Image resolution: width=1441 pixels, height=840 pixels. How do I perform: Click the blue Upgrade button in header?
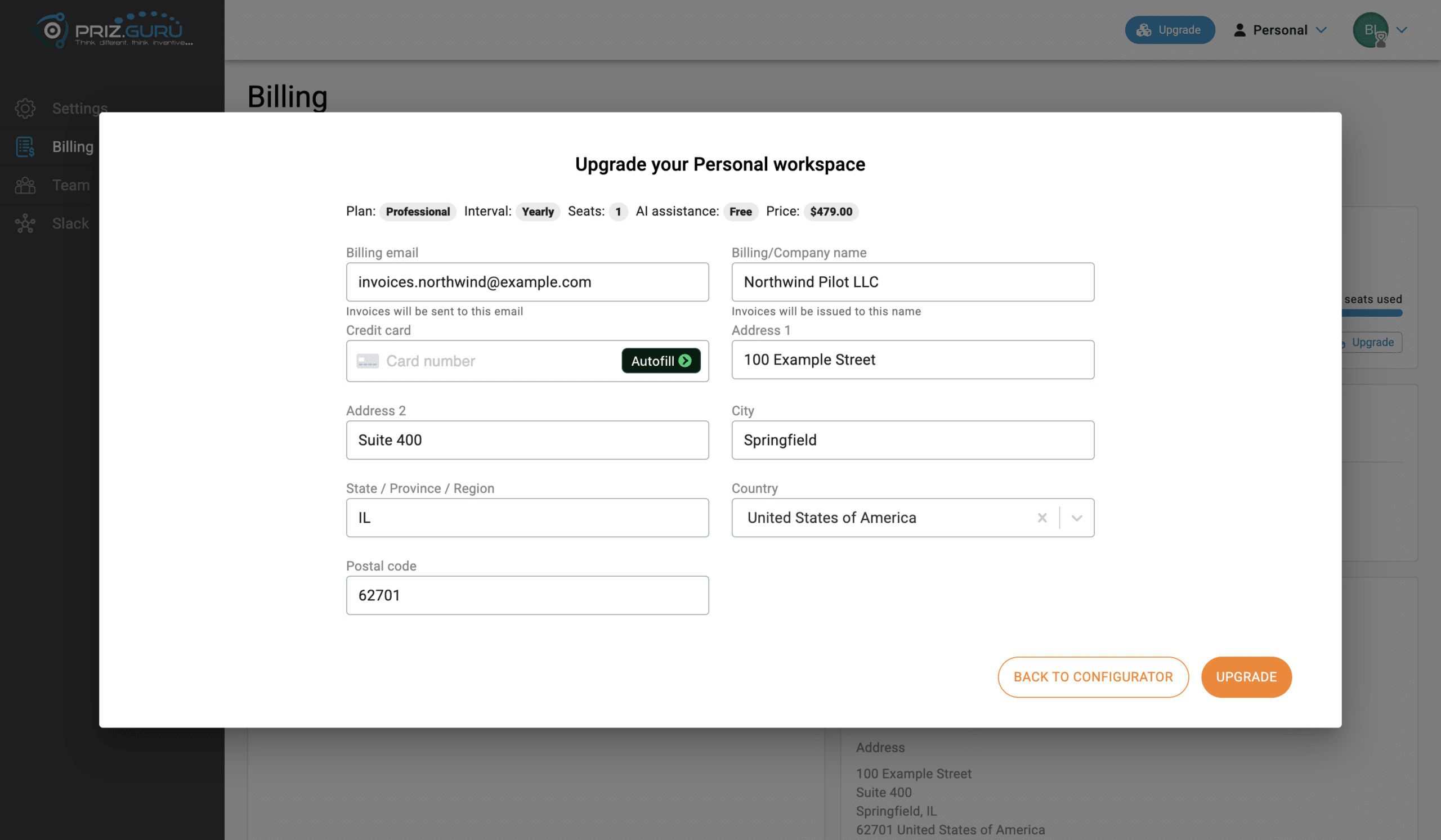(x=1169, y=30)
